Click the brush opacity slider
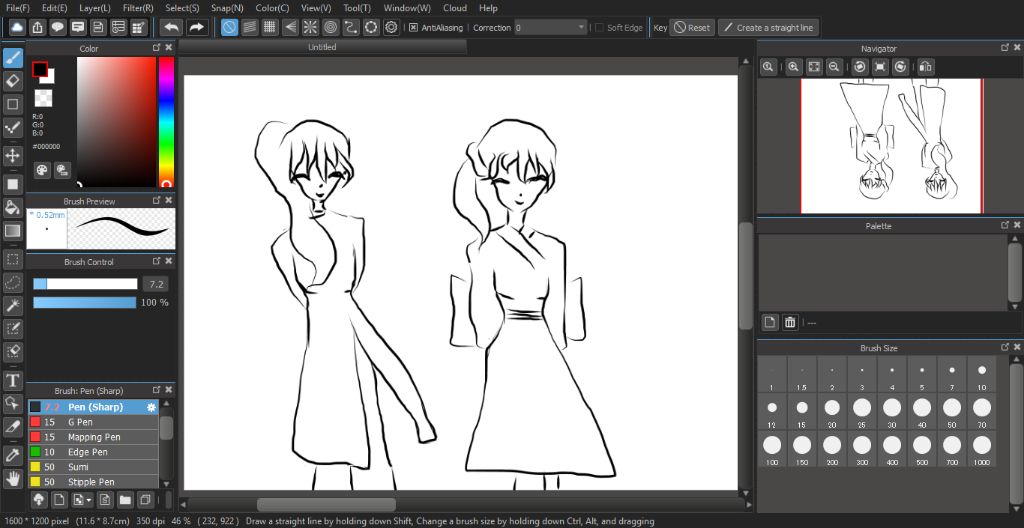The width and height of the screenshot is (1024, 528). point(85,303)
